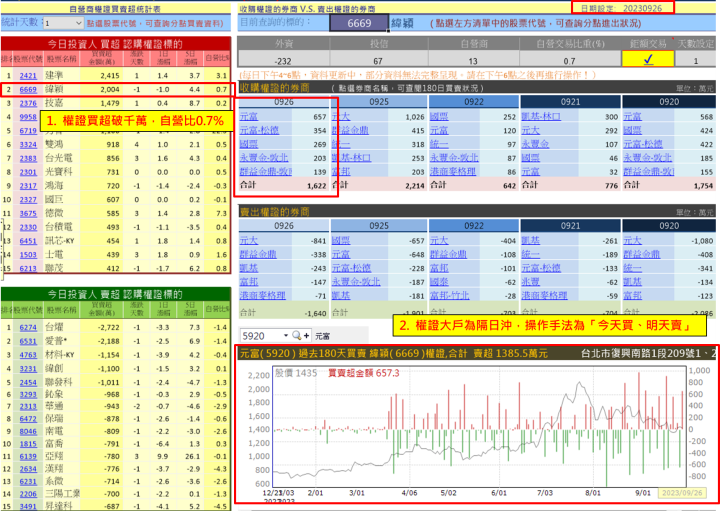720x511 pixels.
Task: Click 永豐金-敦北 broker under 0926 buyers
Action: pyautogui.click(x=264, y=158)
